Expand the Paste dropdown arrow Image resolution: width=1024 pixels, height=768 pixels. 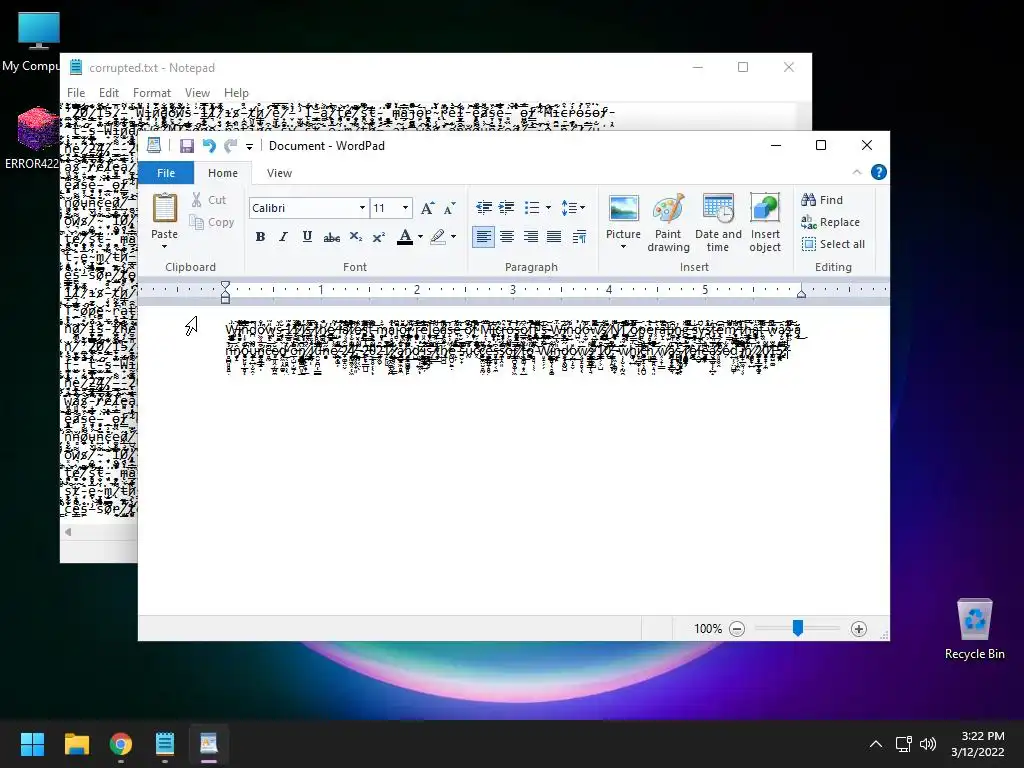(x=165, y=247)
